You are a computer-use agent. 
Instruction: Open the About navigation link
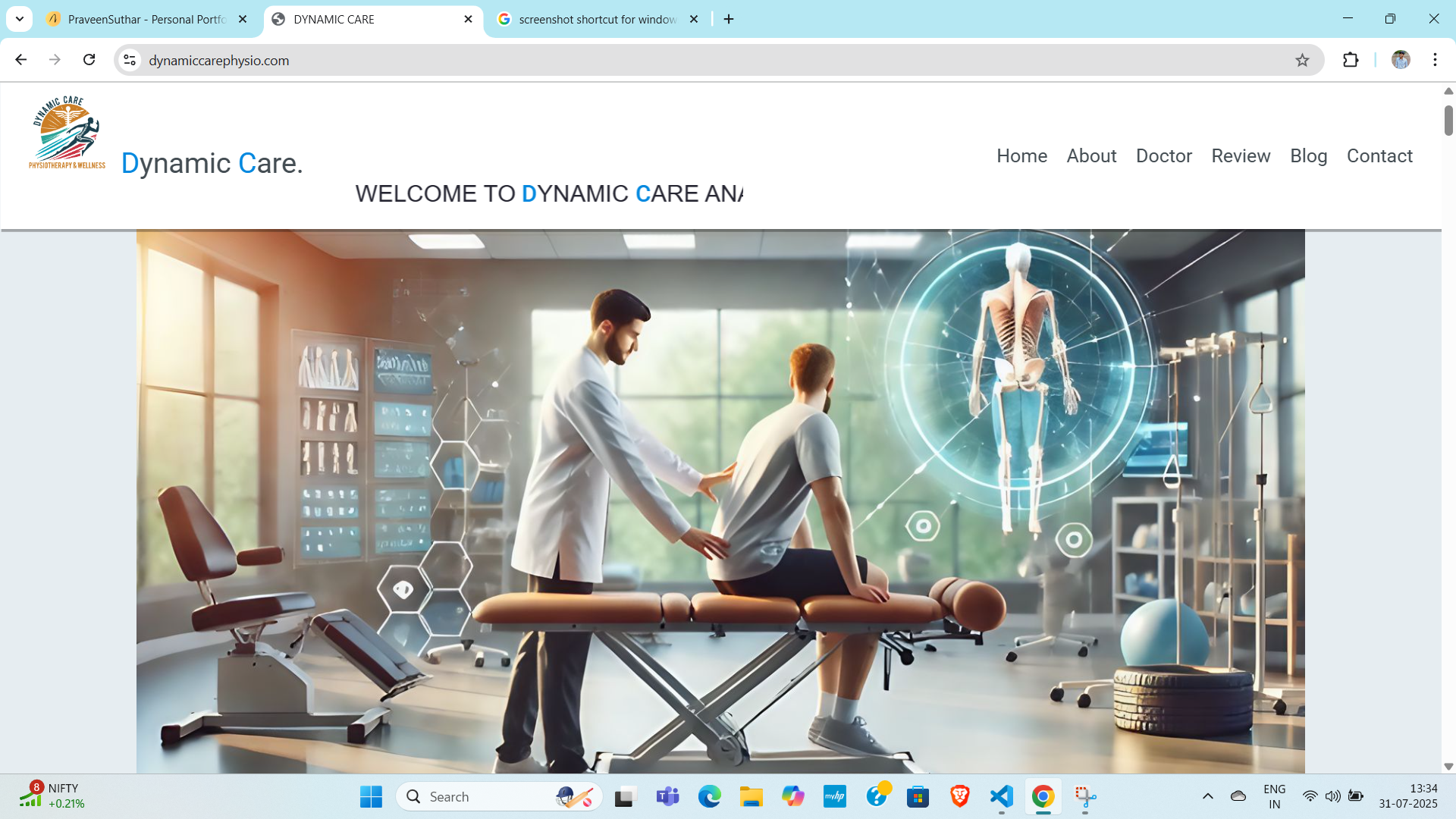pos(1091,155)
